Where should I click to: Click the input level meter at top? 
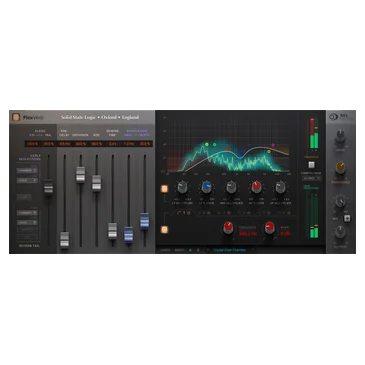pos(314,133)
